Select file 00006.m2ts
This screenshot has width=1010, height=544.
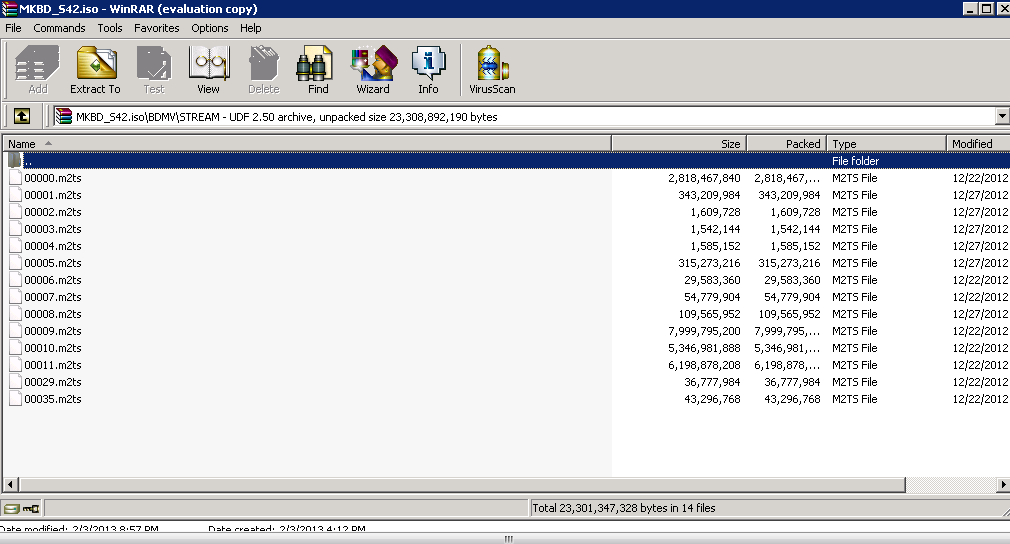tap(53, 280)
